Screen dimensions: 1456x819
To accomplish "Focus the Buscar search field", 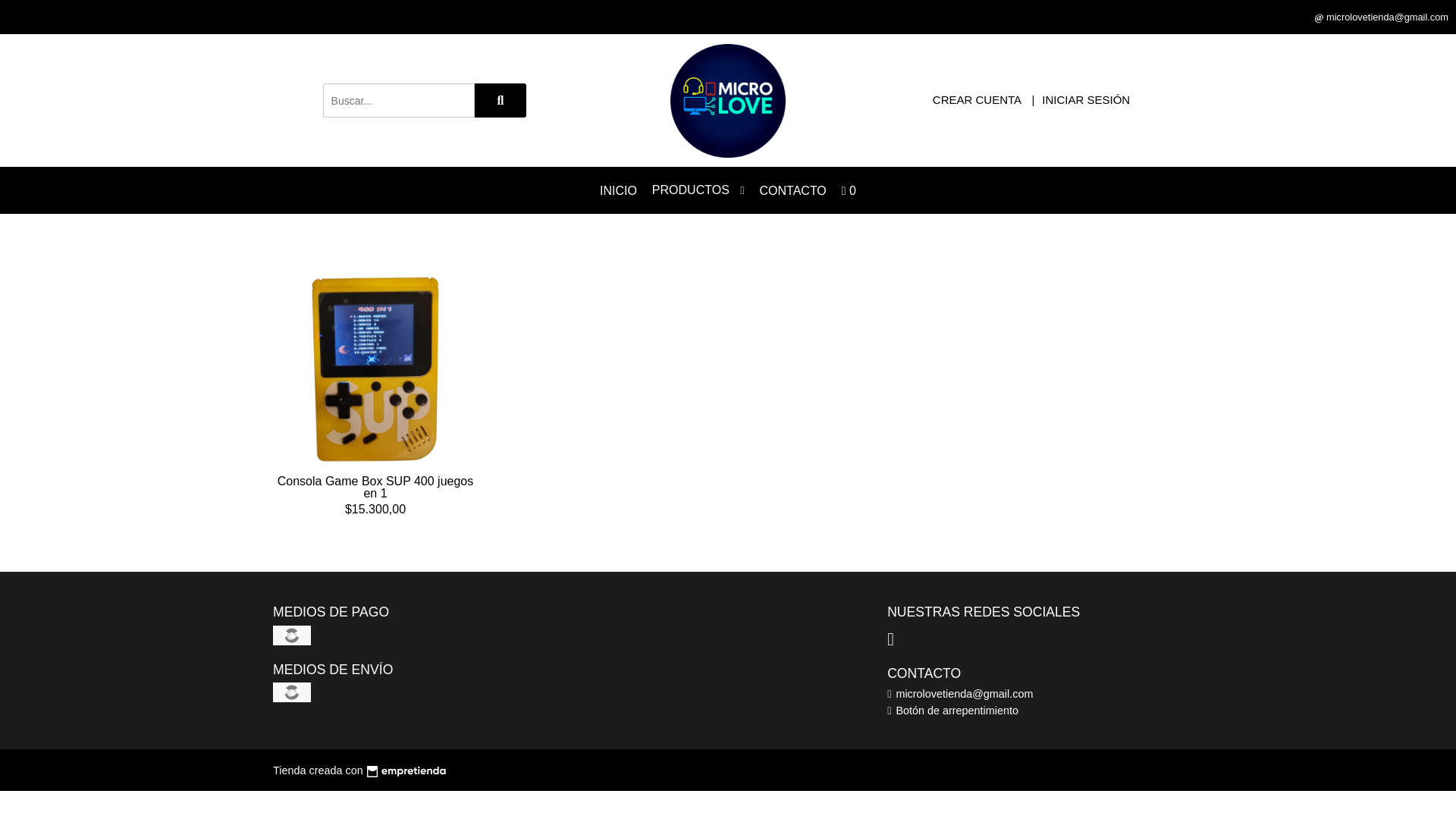I will (399, 100).
